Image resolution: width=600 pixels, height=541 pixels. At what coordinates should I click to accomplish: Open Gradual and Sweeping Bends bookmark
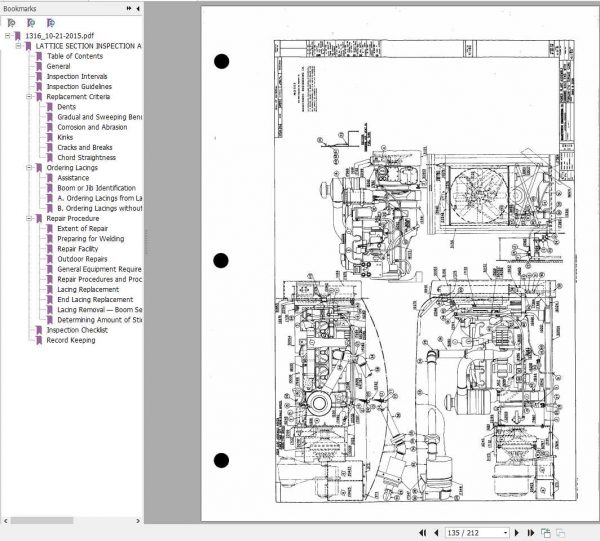[x=99, y=117]
